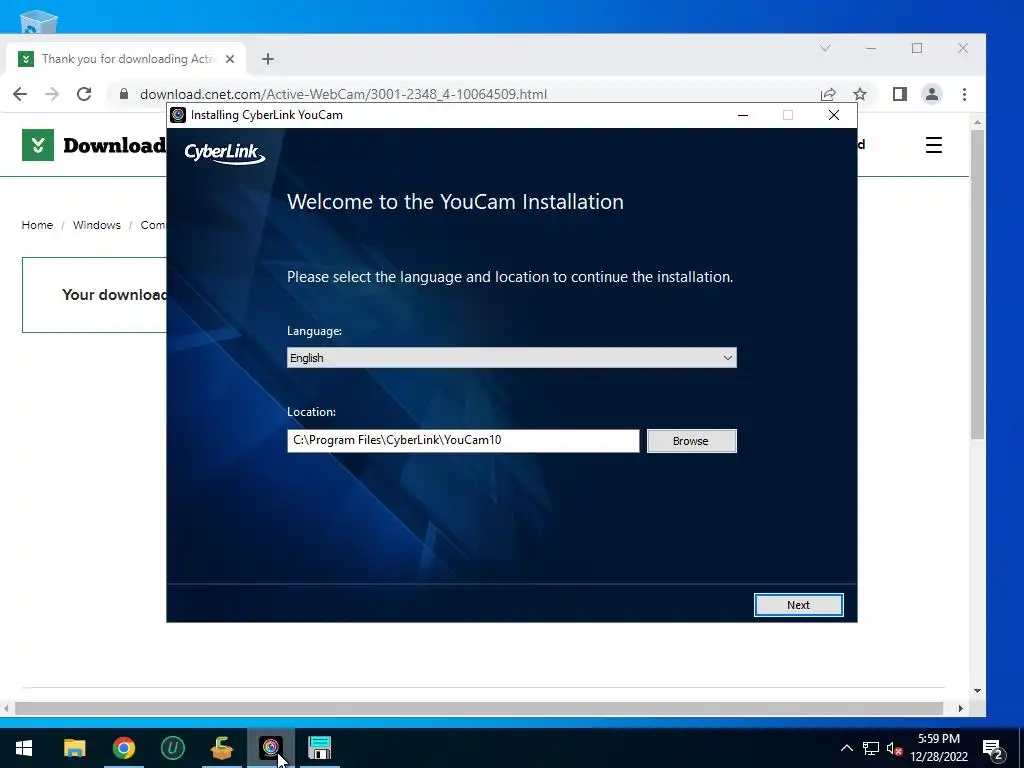Click the download.cnet.com URL in the address bar
Image resolution: width=1024 pixels, height=768 pixels.
tap(343, 94)
